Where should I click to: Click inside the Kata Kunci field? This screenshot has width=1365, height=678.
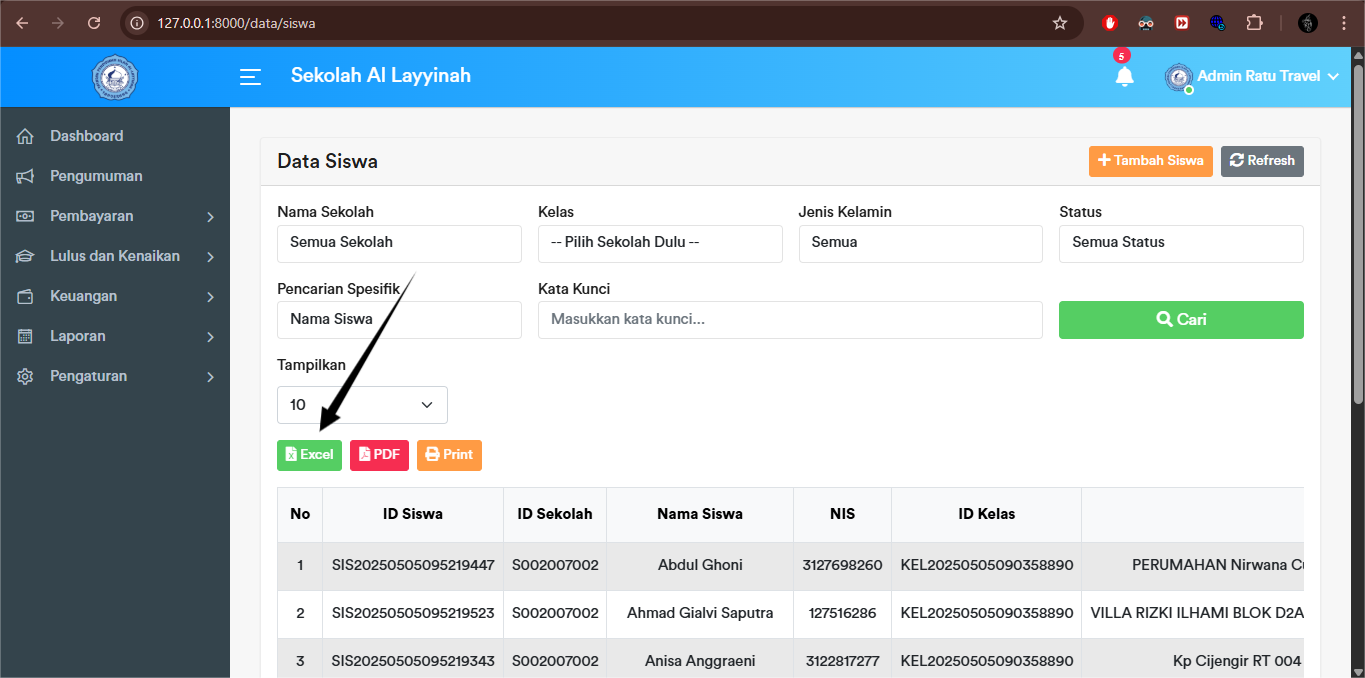pos(790,320)
